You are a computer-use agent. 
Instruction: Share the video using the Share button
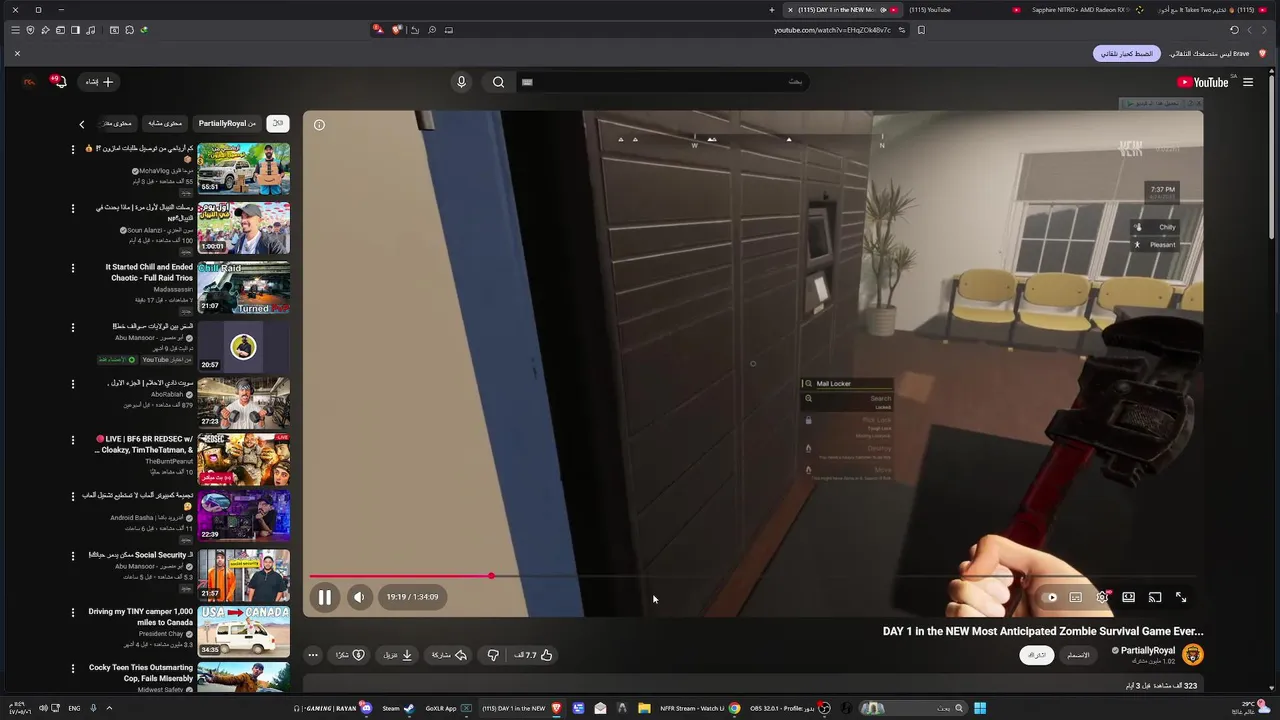[x=449, y=655]
